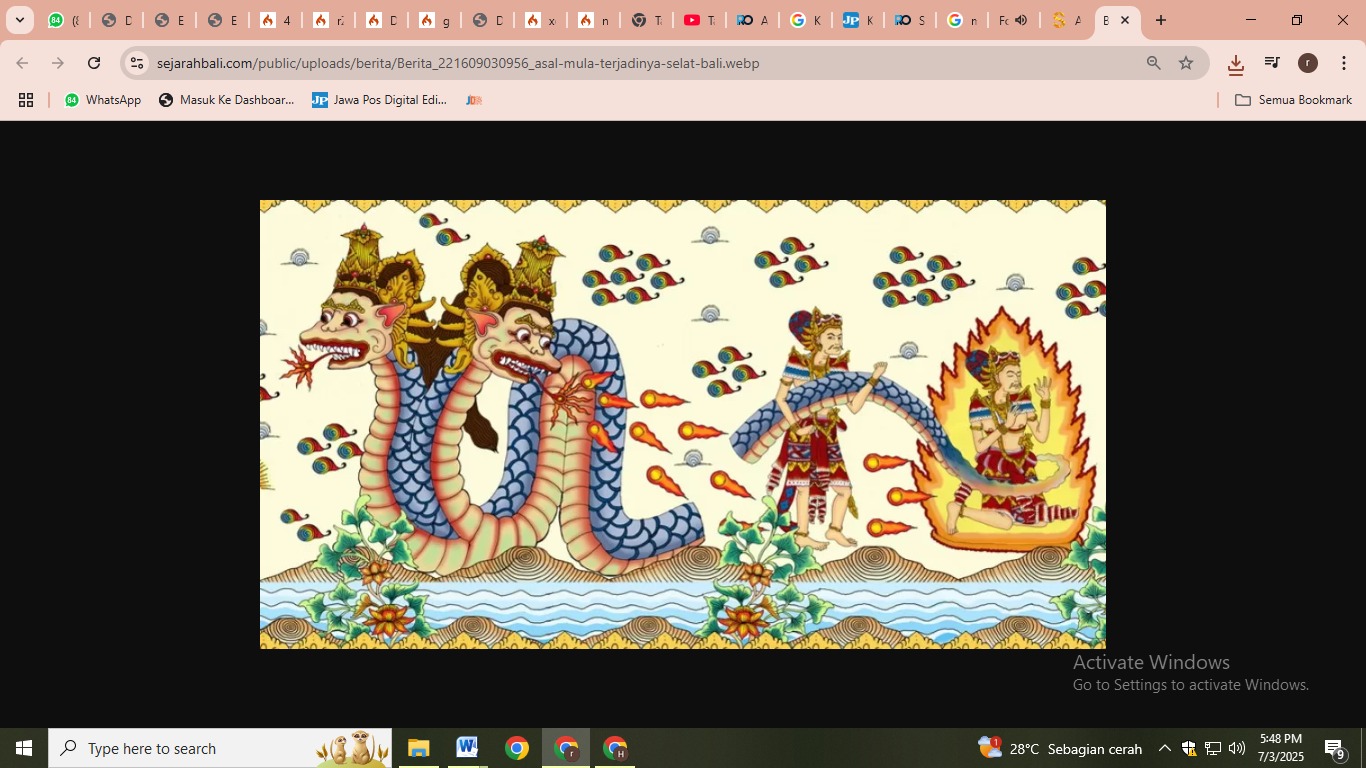The height and width of the screenshot is (768, 1366).
Task: Show hidden system tray icons
Action: point(1165,748)
